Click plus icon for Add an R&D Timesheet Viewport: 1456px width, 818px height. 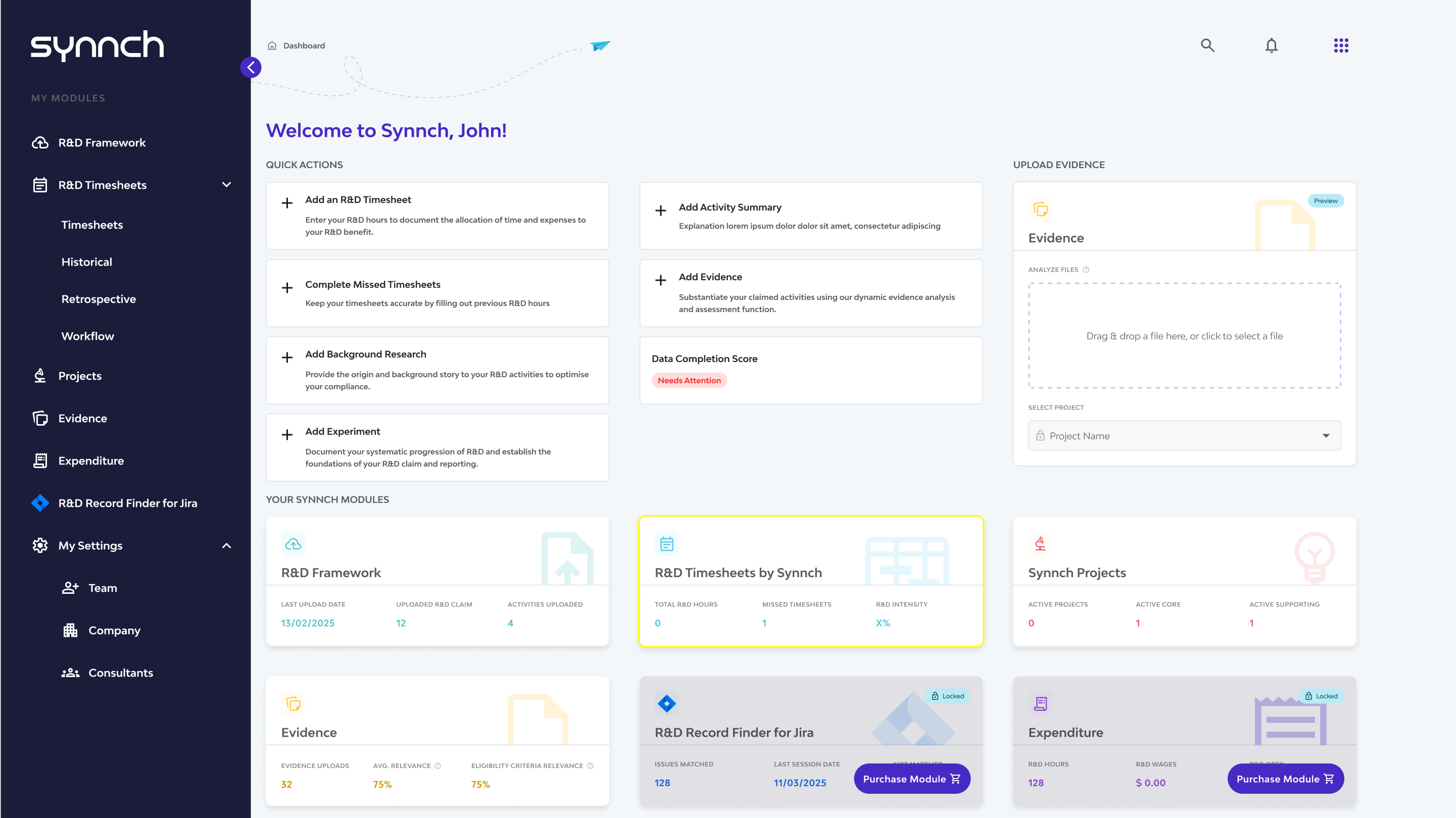click(287, 203)
